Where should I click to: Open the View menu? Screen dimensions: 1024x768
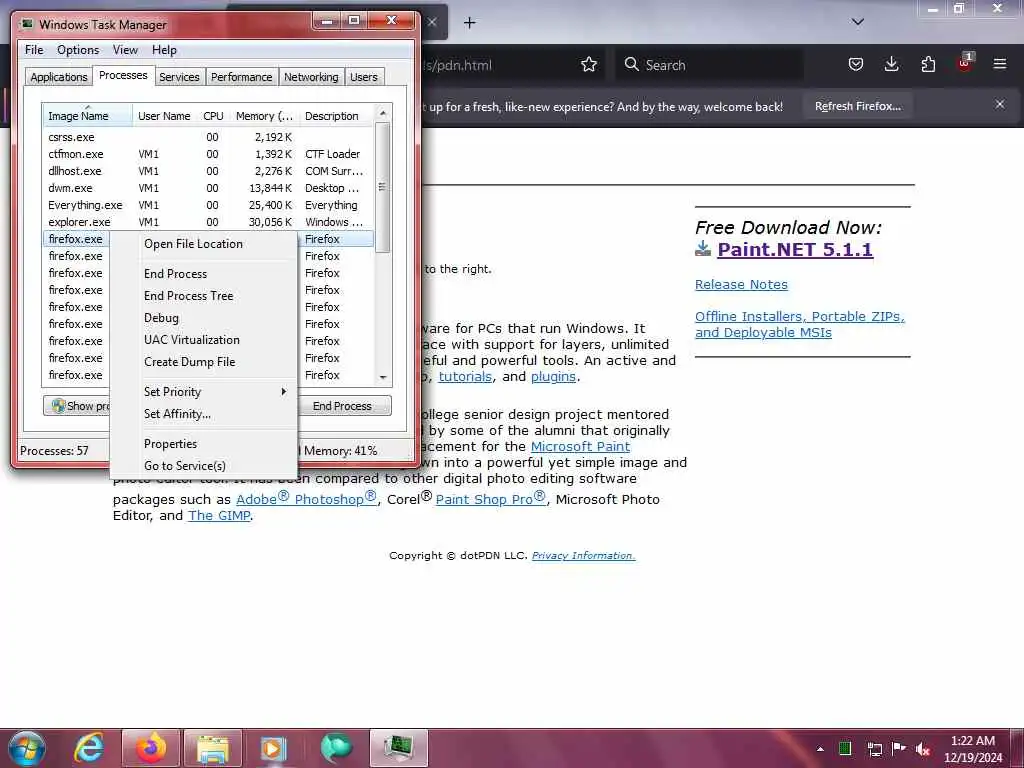pyautogui.click(x=125, y=50)
